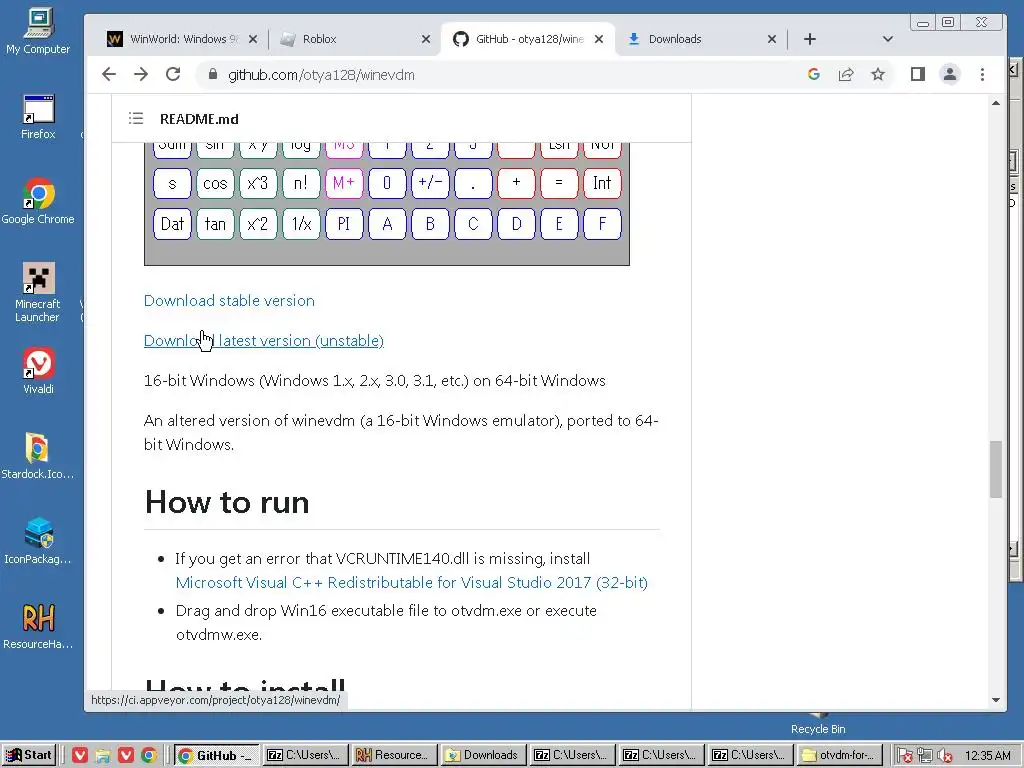1024x768 pixels.
Task: Open a new browser tab
Action: pos(810,39)
